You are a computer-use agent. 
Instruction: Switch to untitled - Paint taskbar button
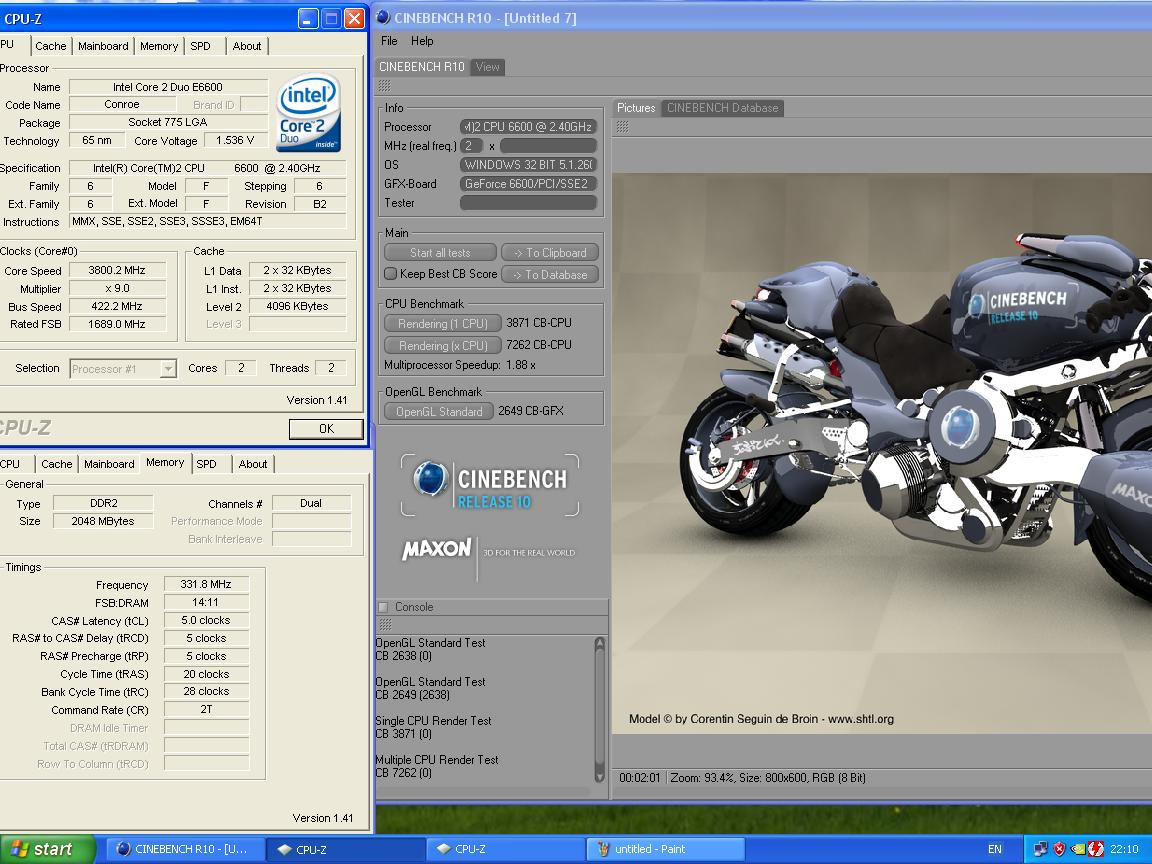[x=666, y=849]
